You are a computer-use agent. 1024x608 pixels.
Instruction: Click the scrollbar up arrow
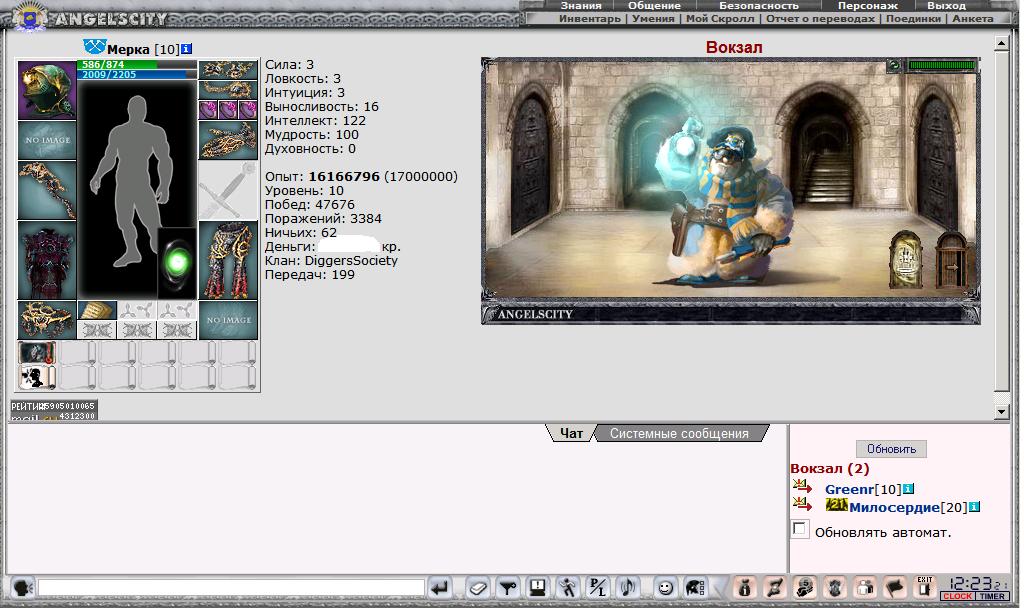pos(1002,44)
